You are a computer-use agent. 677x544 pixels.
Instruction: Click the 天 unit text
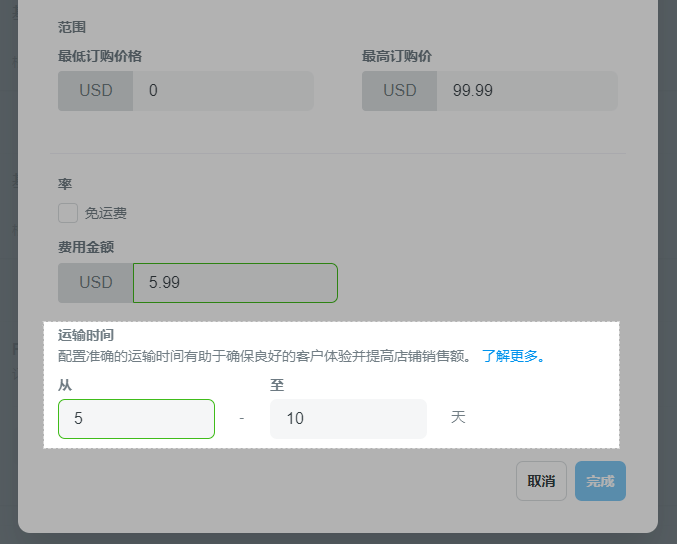click(458, 417)
